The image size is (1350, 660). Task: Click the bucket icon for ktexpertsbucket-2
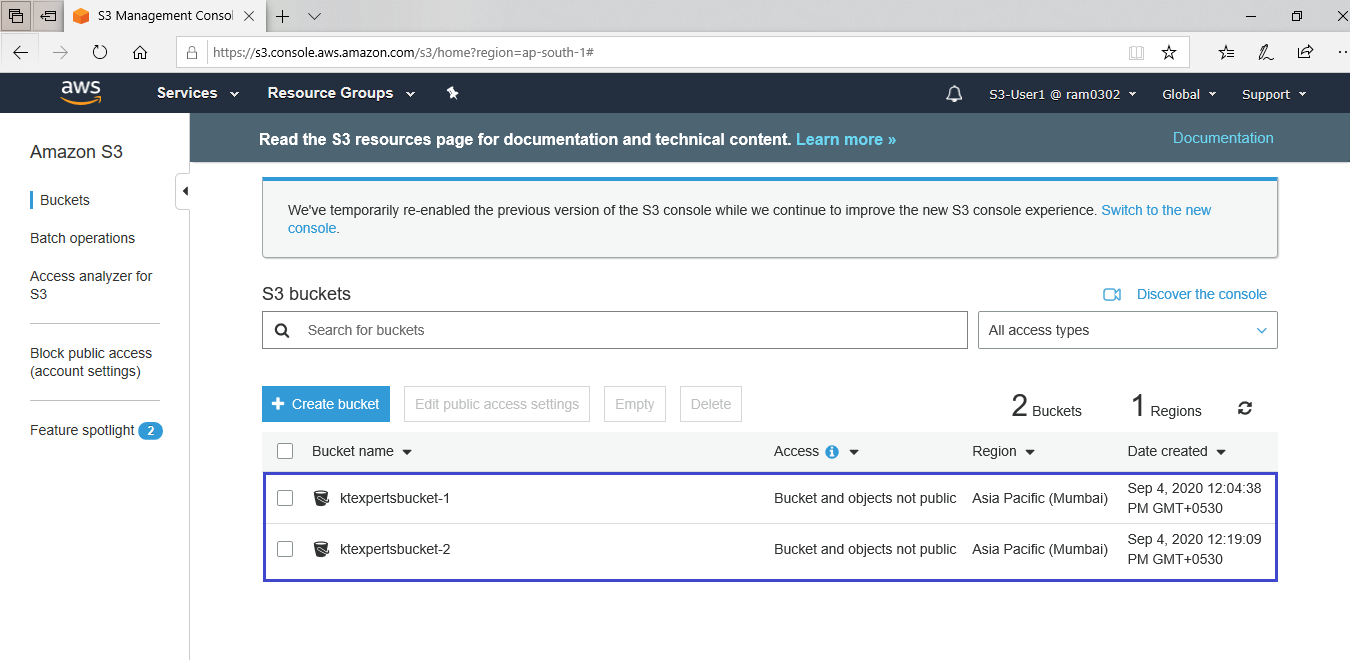pyautogui.click(x=321, y=549)
